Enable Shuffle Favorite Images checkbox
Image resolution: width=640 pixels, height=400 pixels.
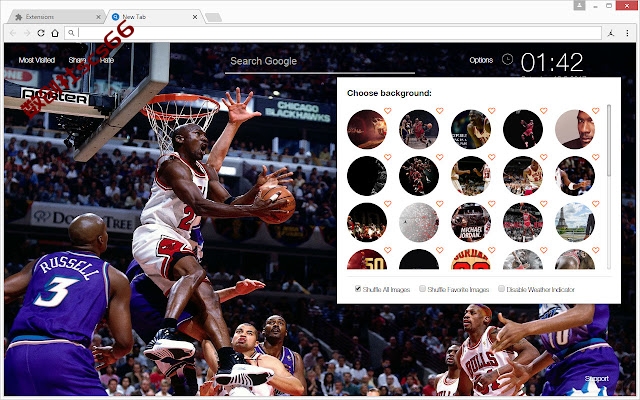(422, 289)
